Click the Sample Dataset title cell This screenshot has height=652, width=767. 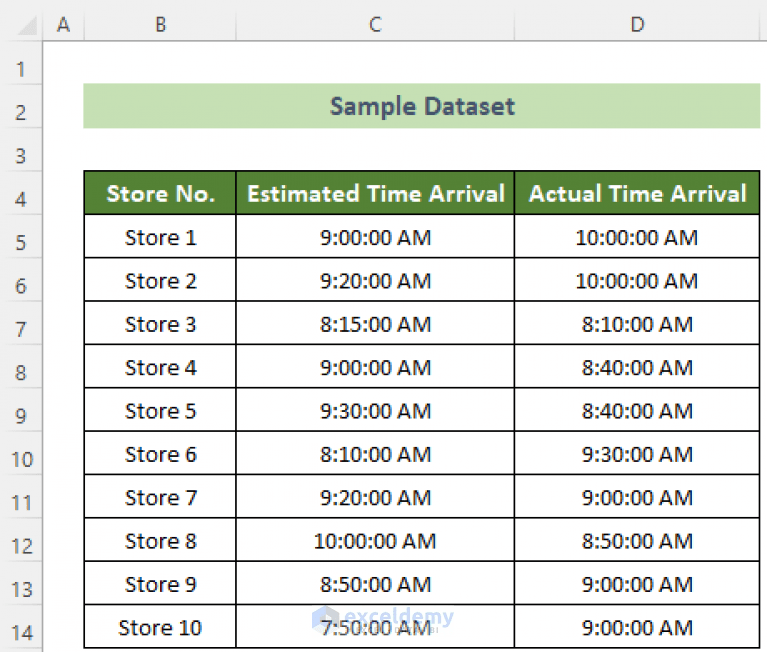(x=422, y=106)
